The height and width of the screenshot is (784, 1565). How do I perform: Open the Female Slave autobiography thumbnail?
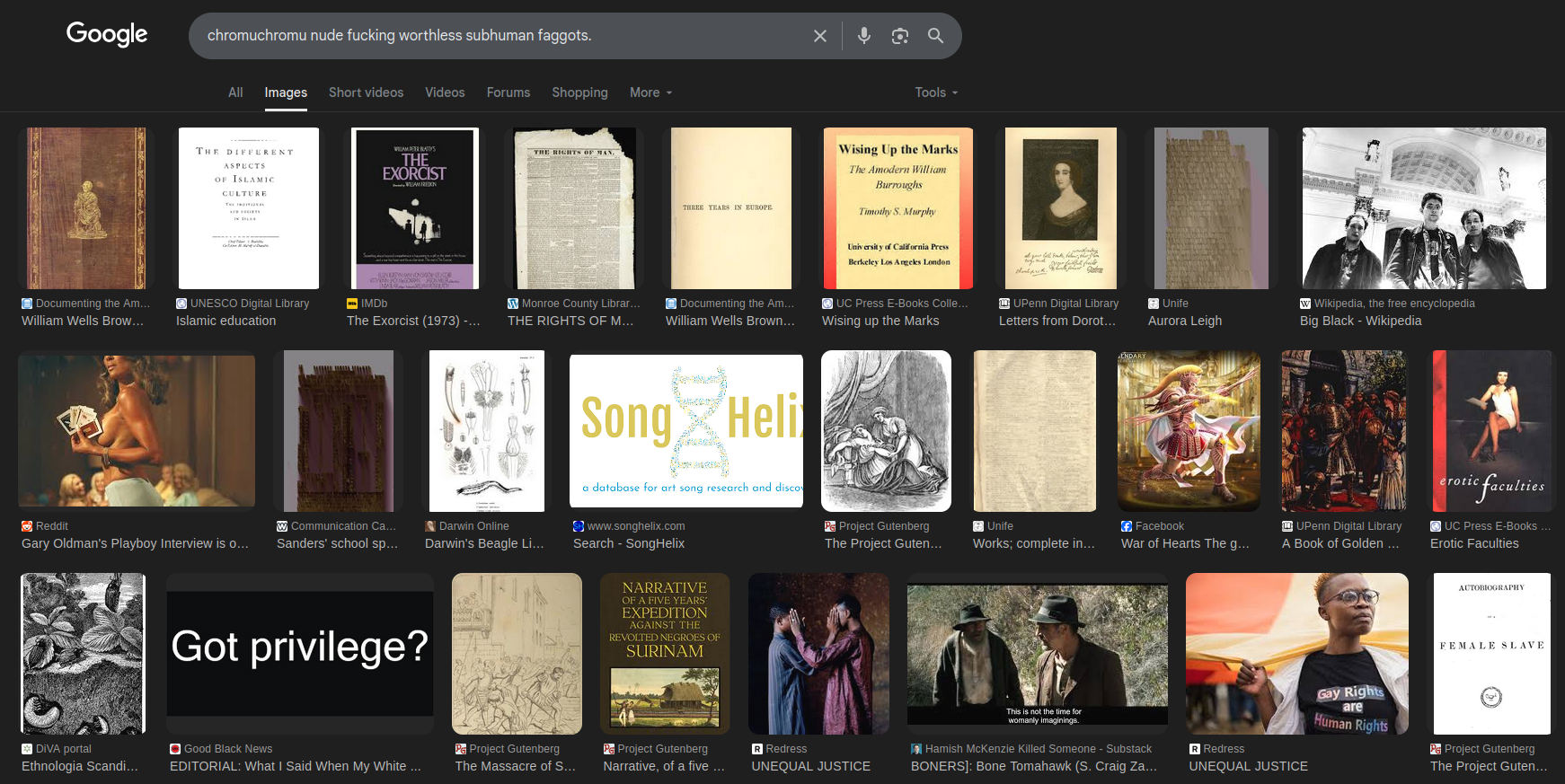1492,654
